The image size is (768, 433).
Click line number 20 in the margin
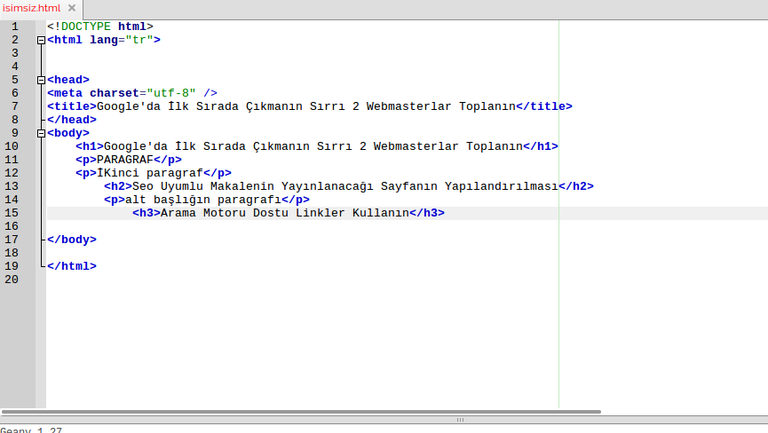[11, 280]
